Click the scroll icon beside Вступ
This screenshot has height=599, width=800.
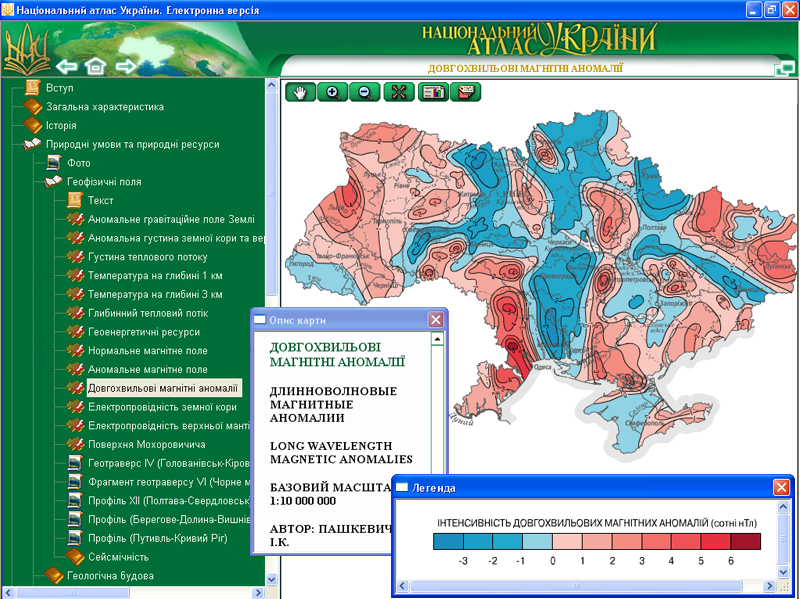[33, 88]
